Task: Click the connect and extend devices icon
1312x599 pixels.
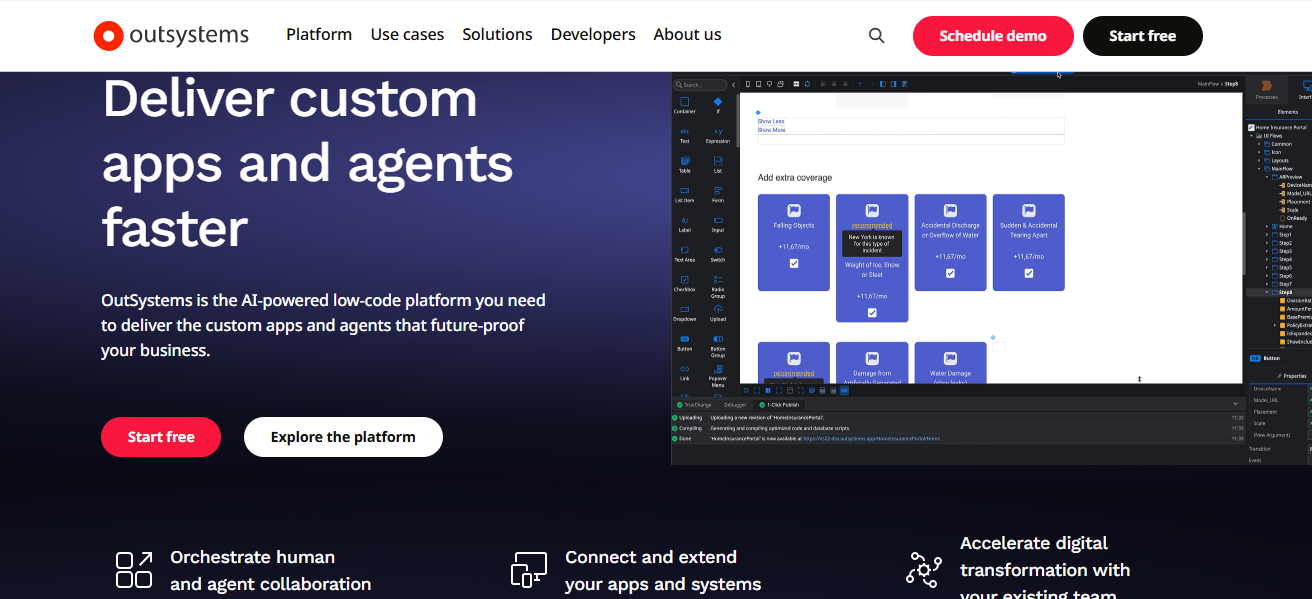Action: 529,569
